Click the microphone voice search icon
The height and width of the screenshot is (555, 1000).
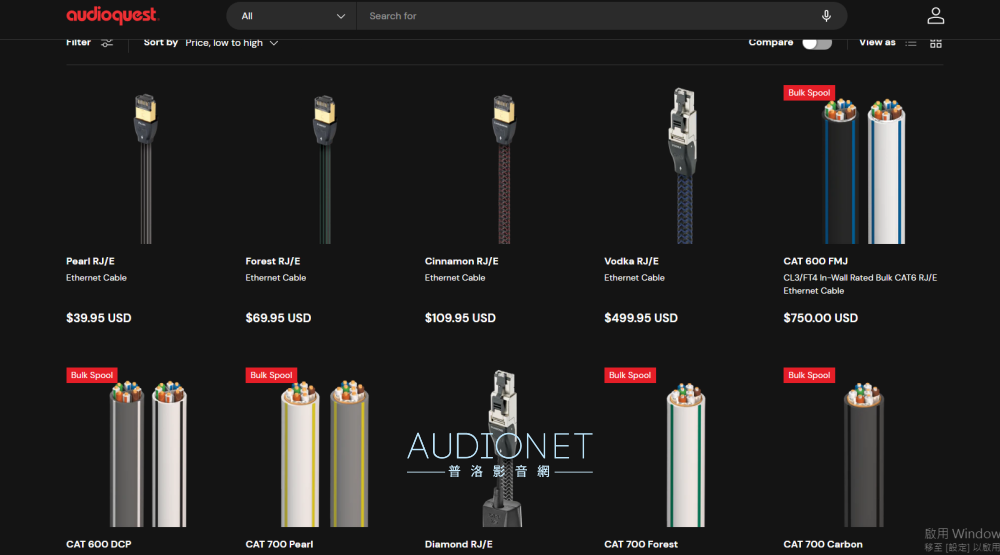tap(826, 16)
